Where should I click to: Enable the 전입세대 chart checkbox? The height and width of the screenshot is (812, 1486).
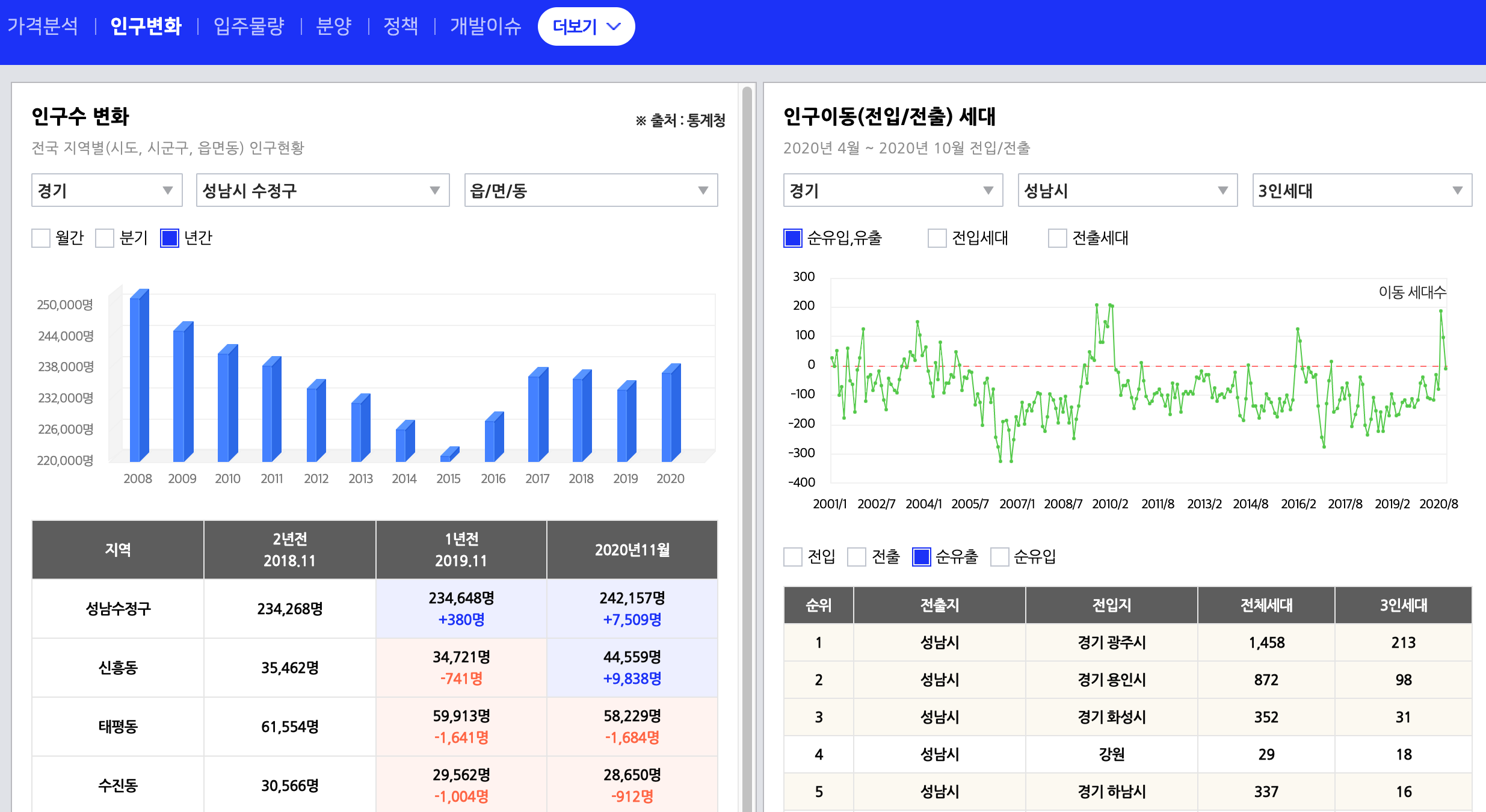(x=937, y=238)
